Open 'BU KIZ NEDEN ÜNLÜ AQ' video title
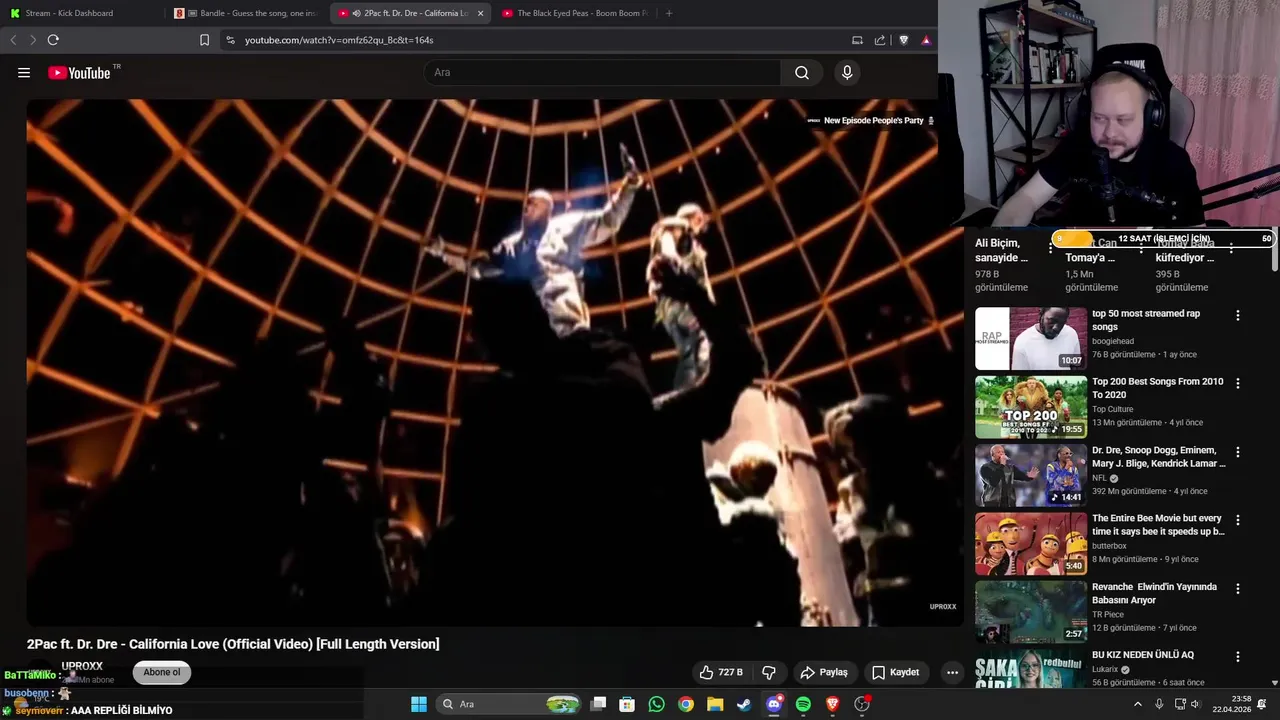 click(x=1143, y=655)
